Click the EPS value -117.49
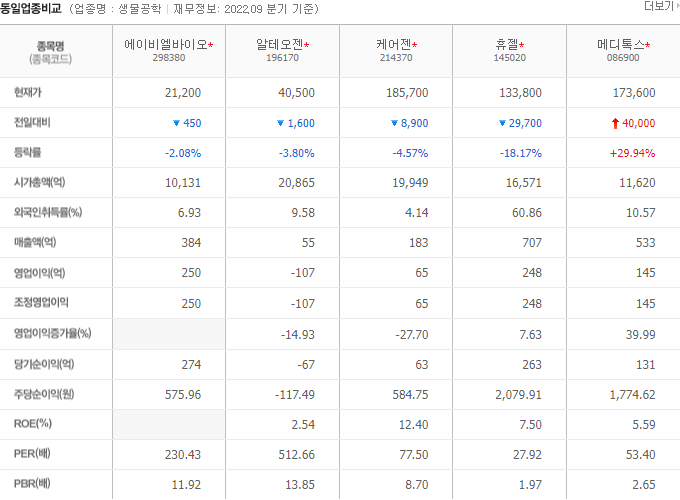 tap(294, 395)
